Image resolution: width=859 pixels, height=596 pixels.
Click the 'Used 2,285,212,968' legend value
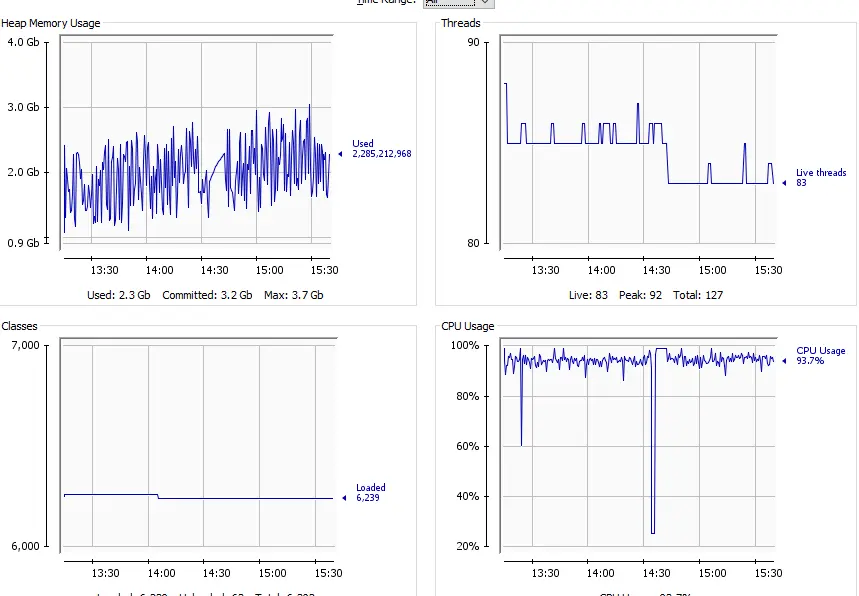[x=382, y=148]
